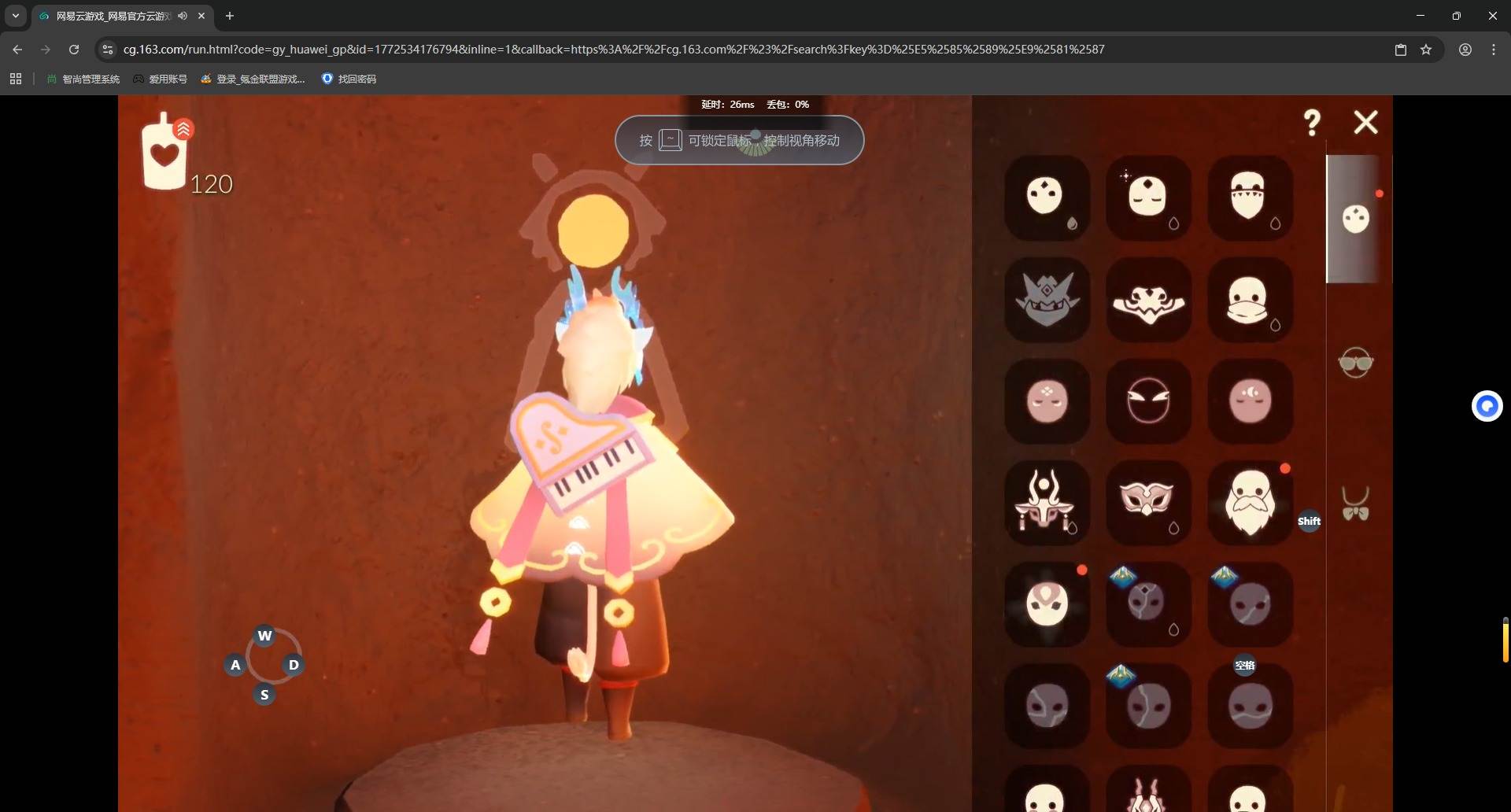Screen dimensions: 1511x812
Task: View site information for cg.163.com
Action: tap(108, 50)
